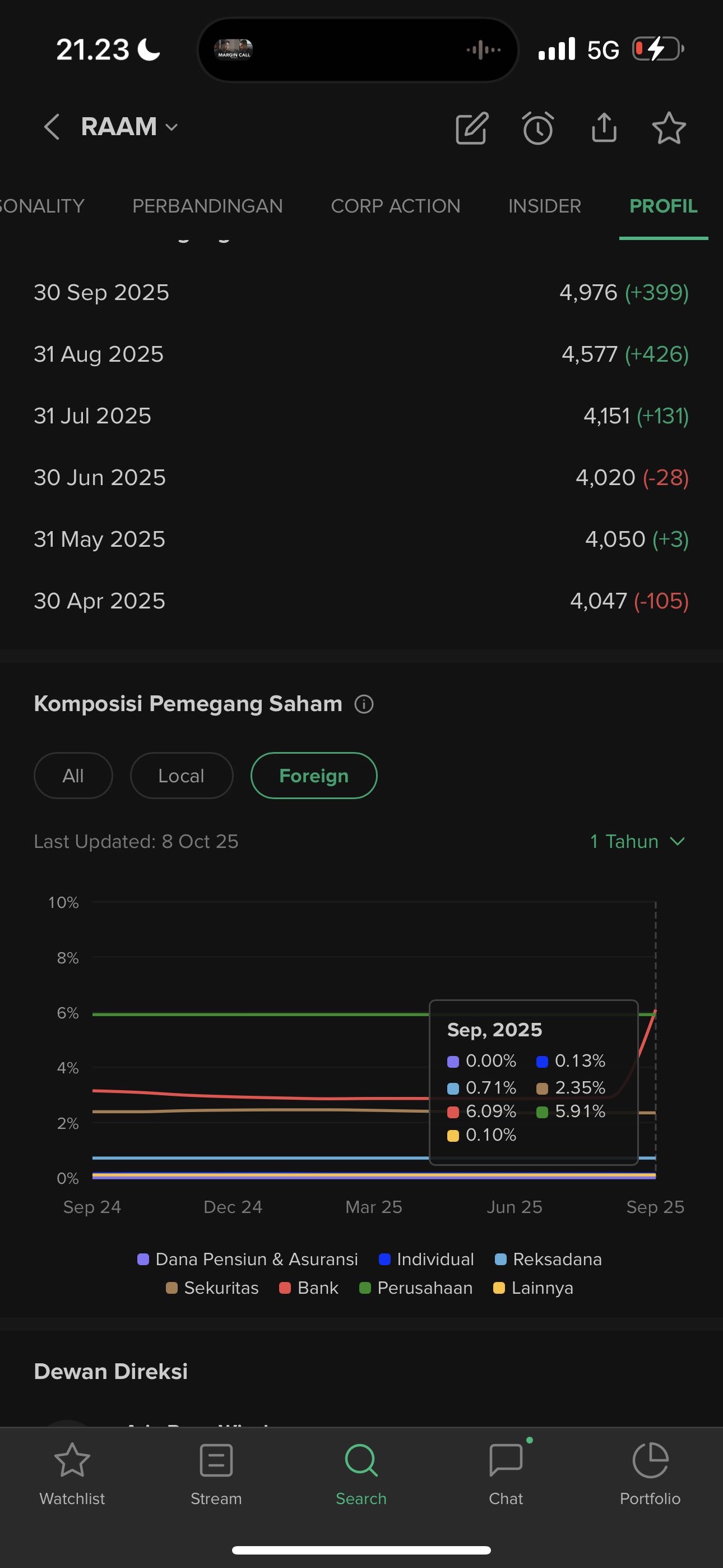This screenshot has width=723, height=1568.
Task: Add RAAM to favorites star
Action: click(669, 128)
